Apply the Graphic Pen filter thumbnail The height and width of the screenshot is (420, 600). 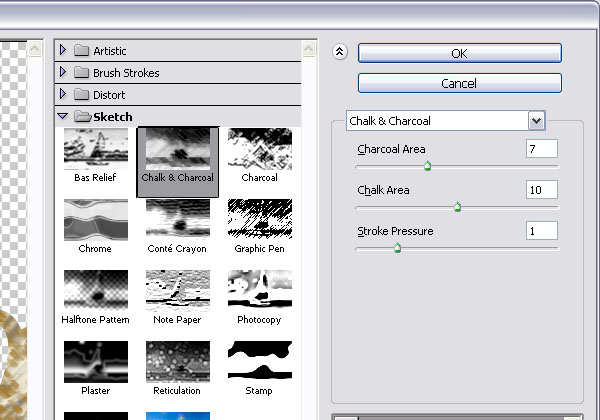click(259, 219)
